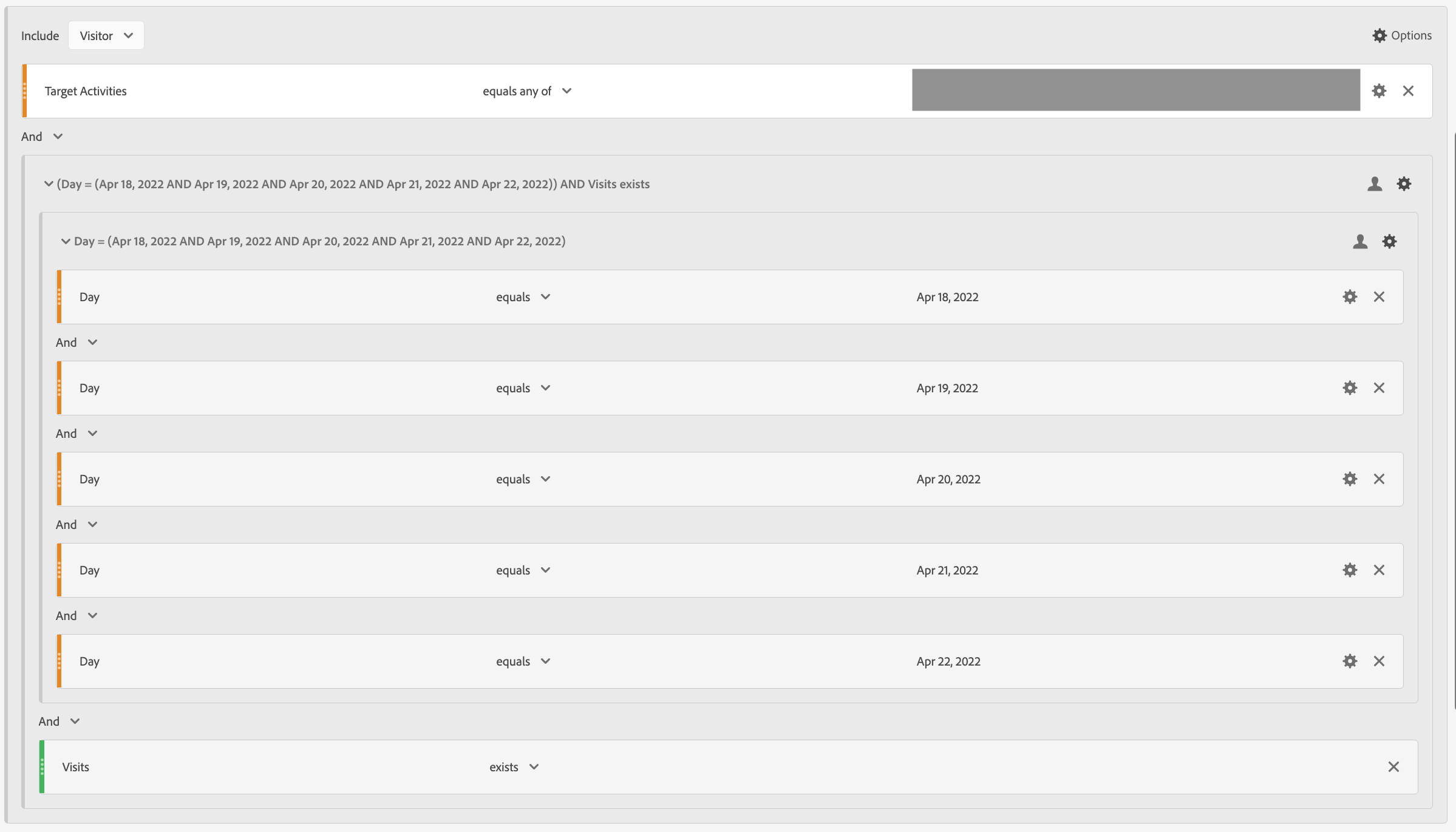
Task: Toggle the Include Visitor dropdown
Action: pos(106,35)
